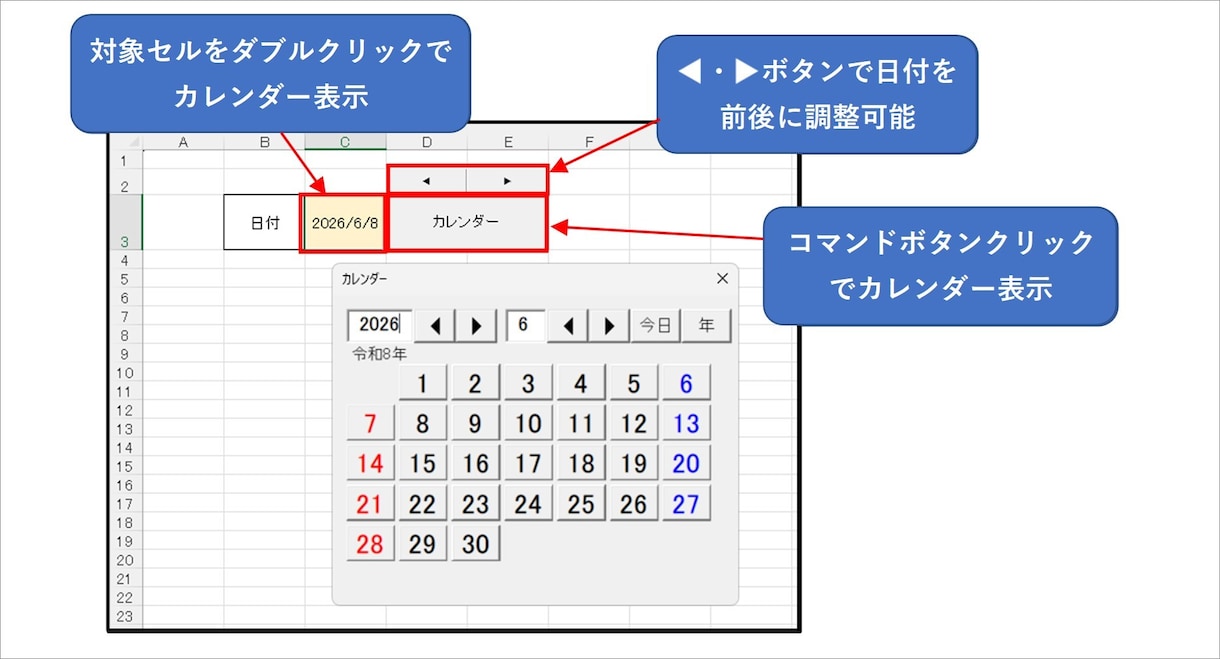Pick day 1 in the calendar

tap(423, 383)
